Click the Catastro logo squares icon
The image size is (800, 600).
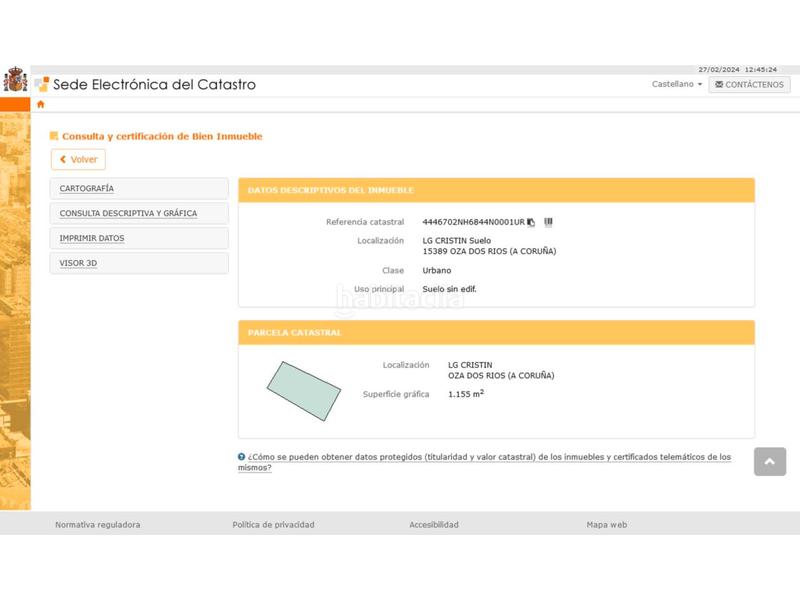coord(41,85)
